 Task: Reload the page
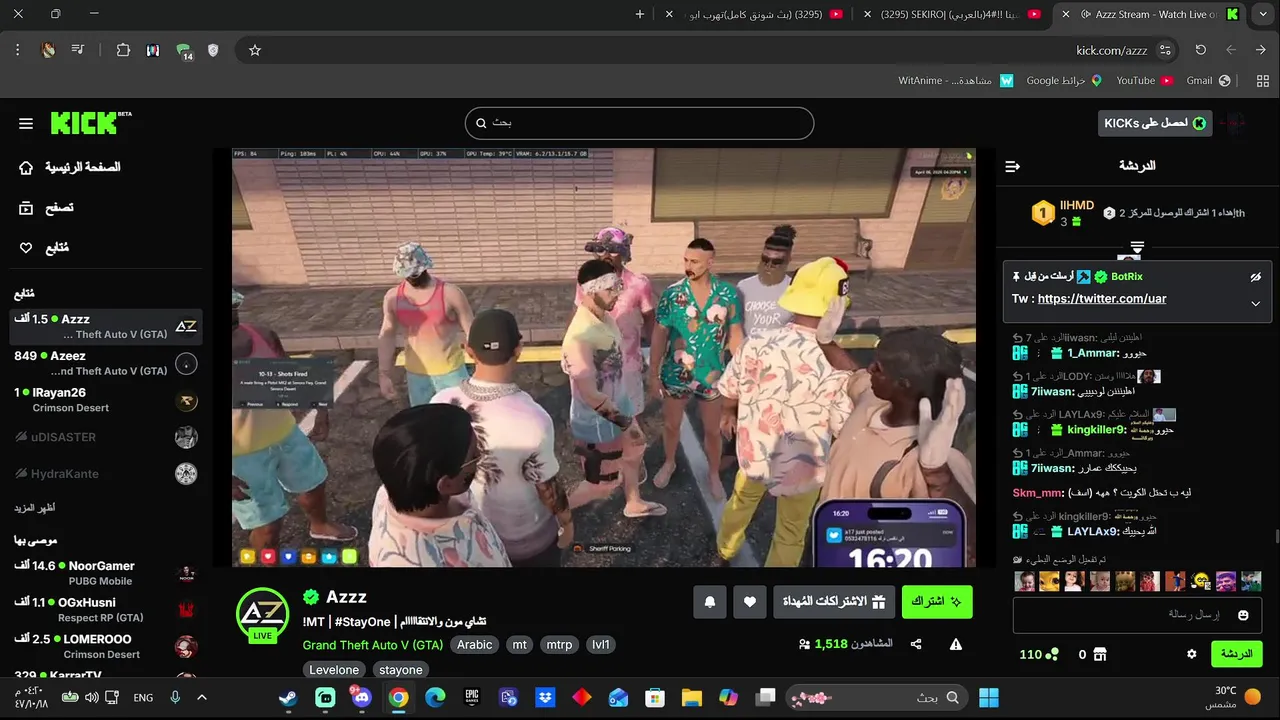[1201, 50]
